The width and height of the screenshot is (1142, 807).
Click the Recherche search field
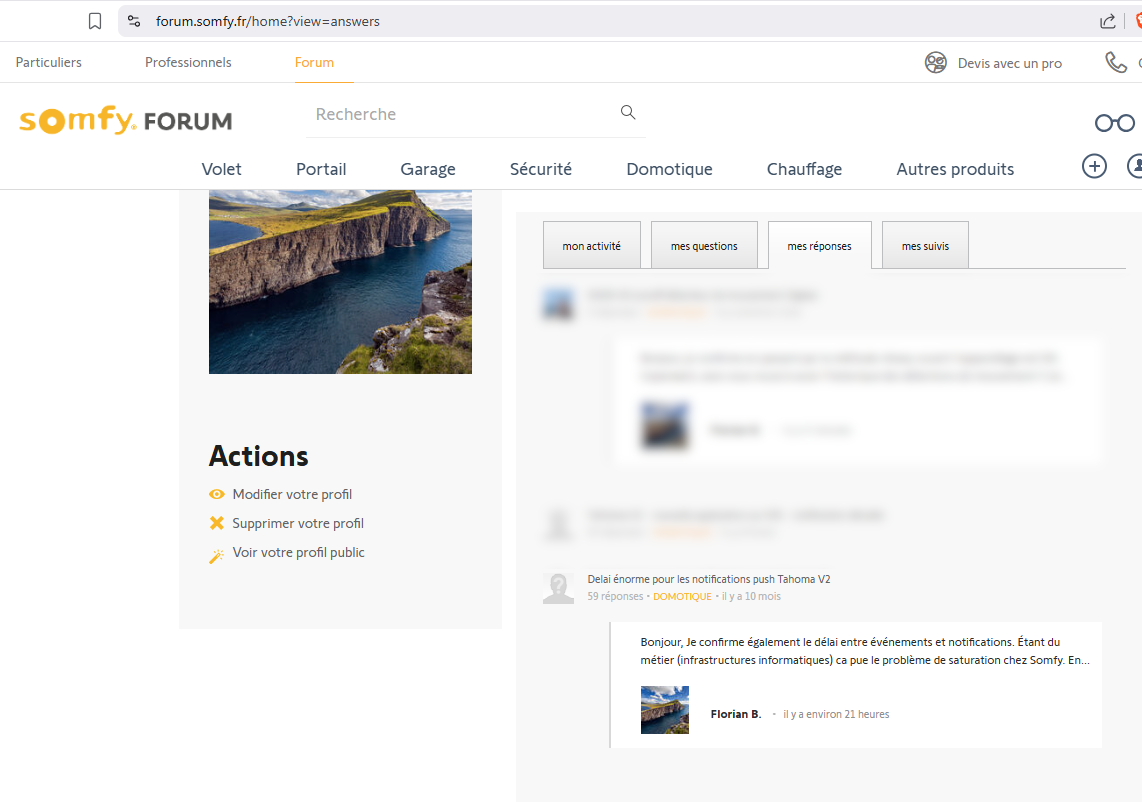(460, 114)
